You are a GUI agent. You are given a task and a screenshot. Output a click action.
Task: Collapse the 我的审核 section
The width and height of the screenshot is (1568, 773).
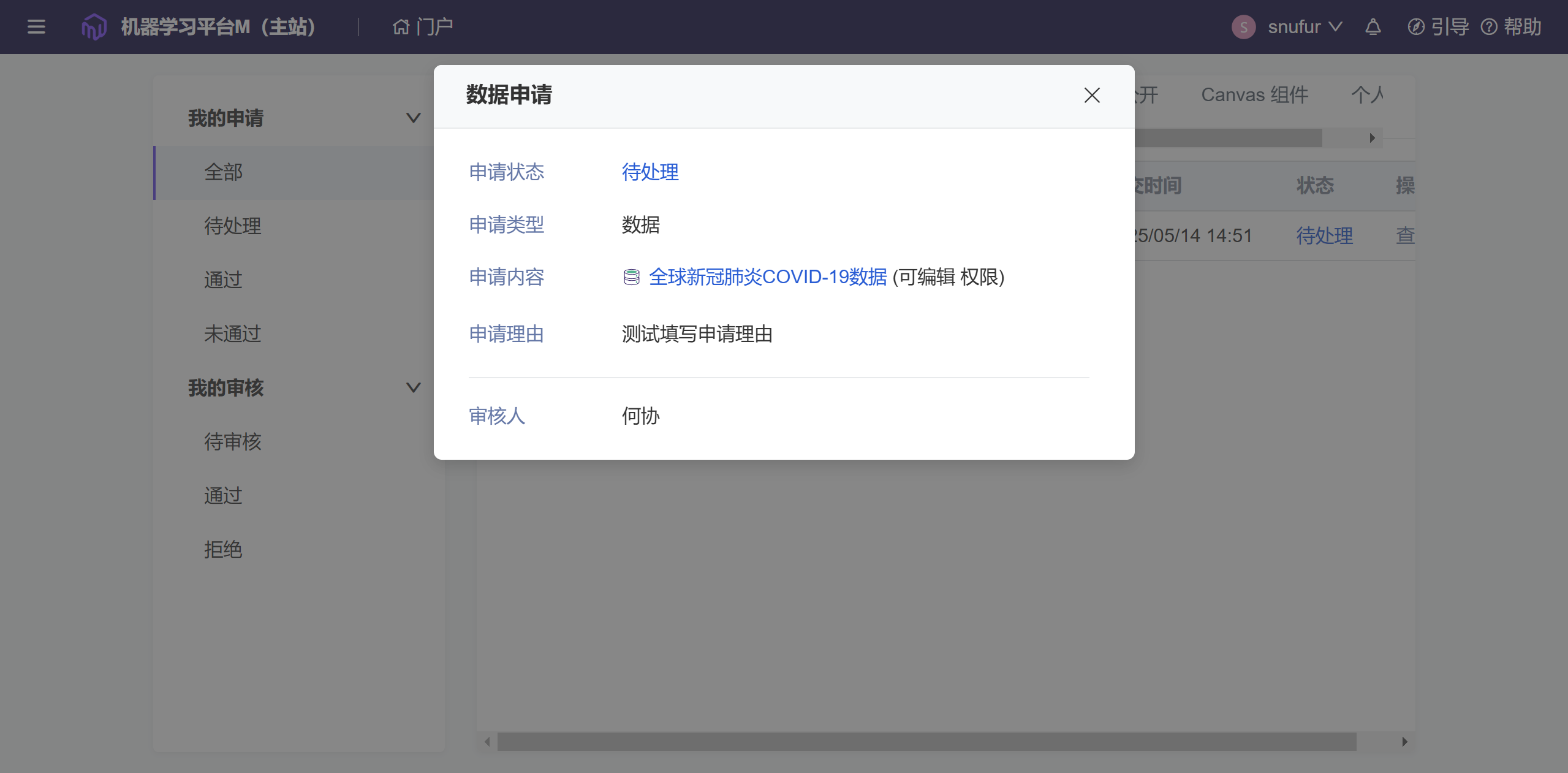[414, 387]
